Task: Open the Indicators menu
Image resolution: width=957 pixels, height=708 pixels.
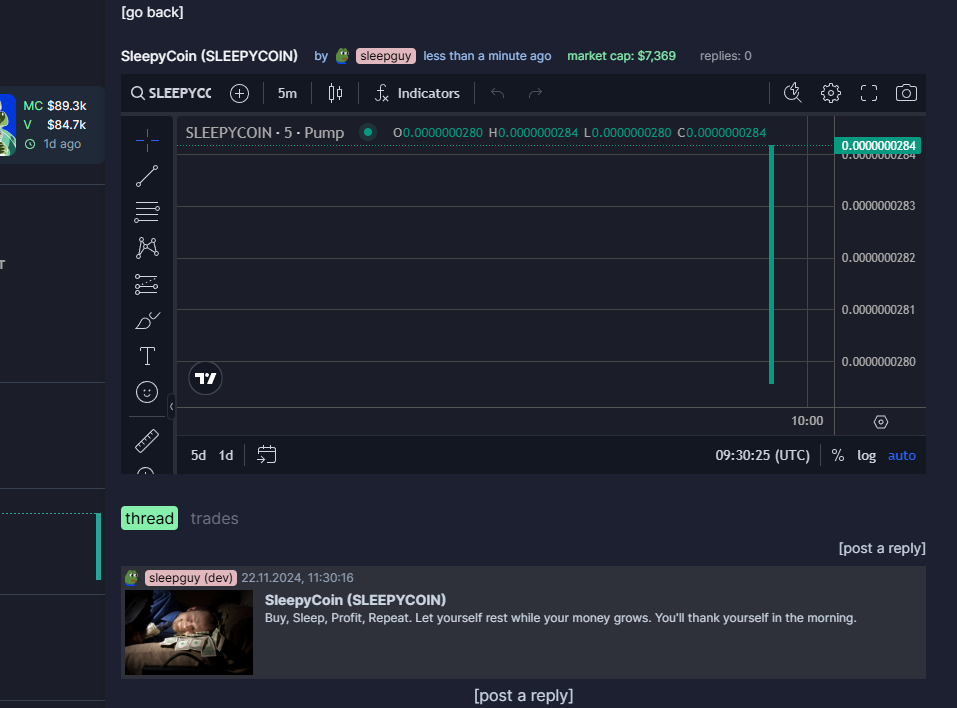Action: (417, 93)
